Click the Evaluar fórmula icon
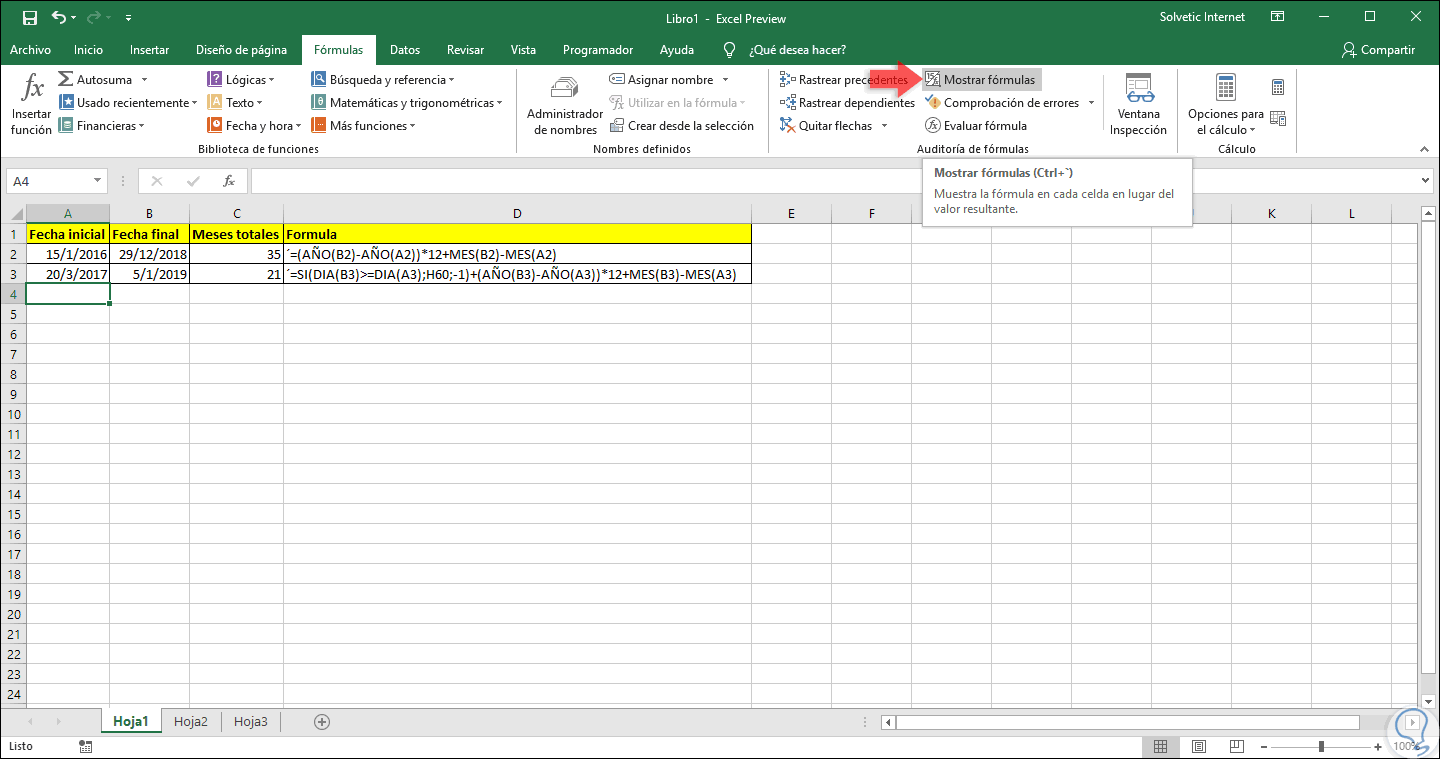This screenshot has height=759, width=1440. pos(932,126)
